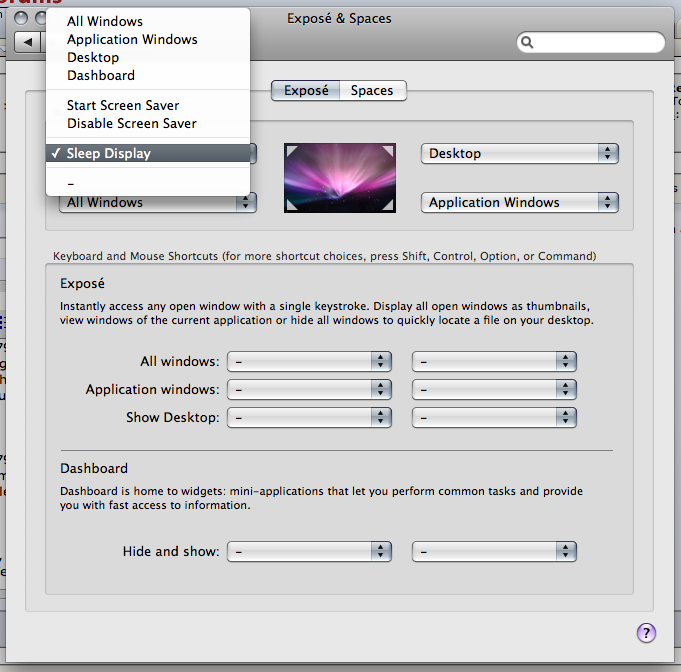Open first Show Desktop shortcut dropdown

tap(309, 417)
